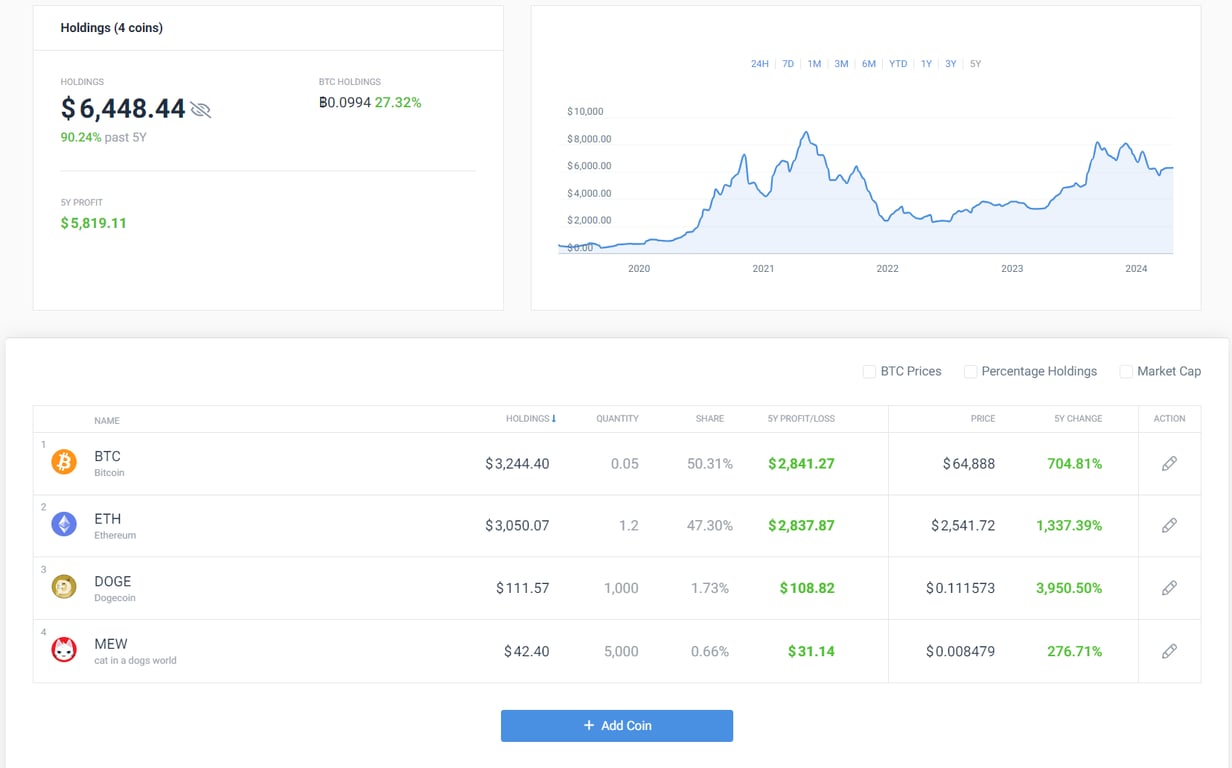The height and width of the screenshot is (768, 1232).
Task: Click the BTC Bitcoin name link
Action: tap(107, 456)
